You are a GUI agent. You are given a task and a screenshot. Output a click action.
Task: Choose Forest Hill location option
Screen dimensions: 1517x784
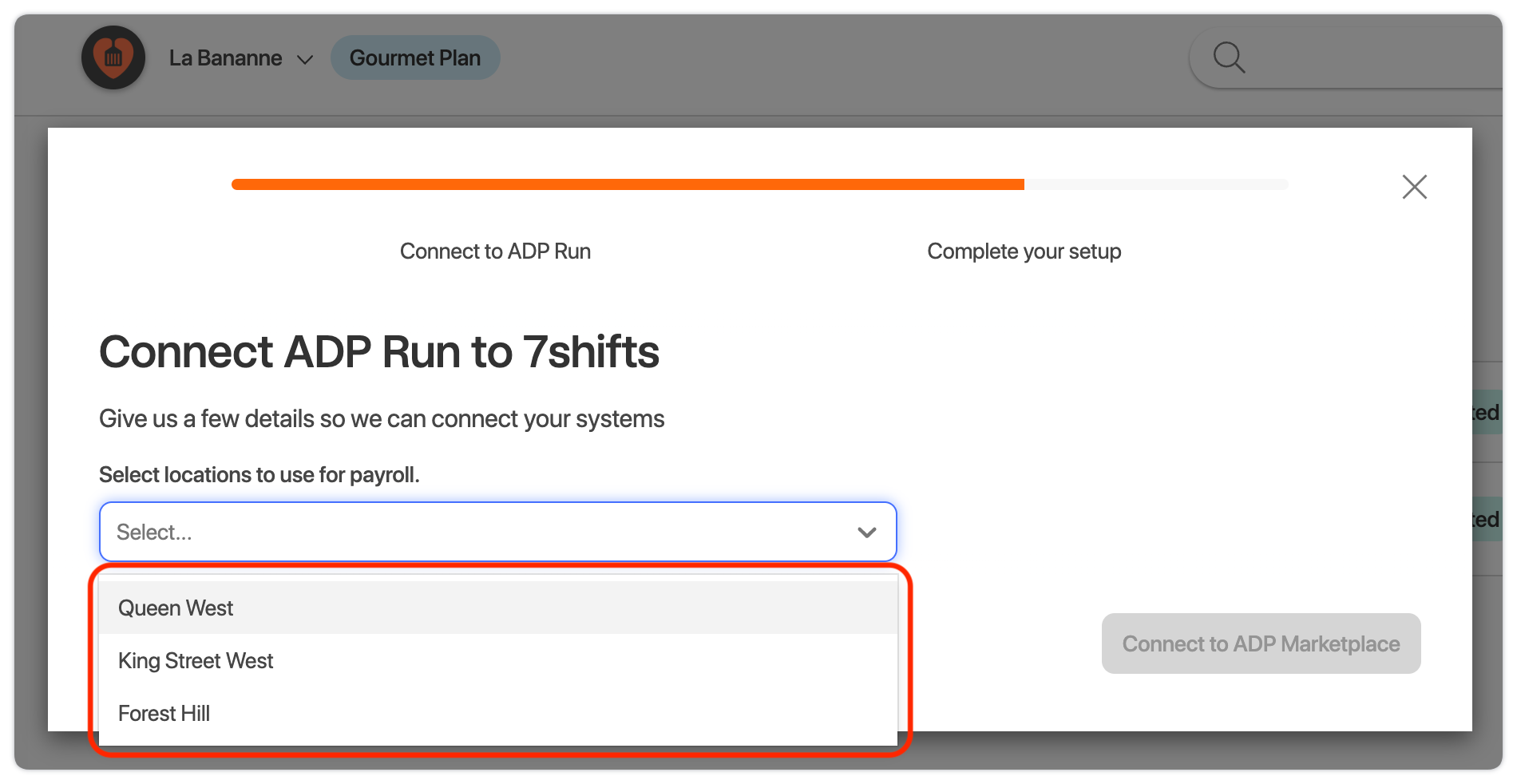(498, 713)
